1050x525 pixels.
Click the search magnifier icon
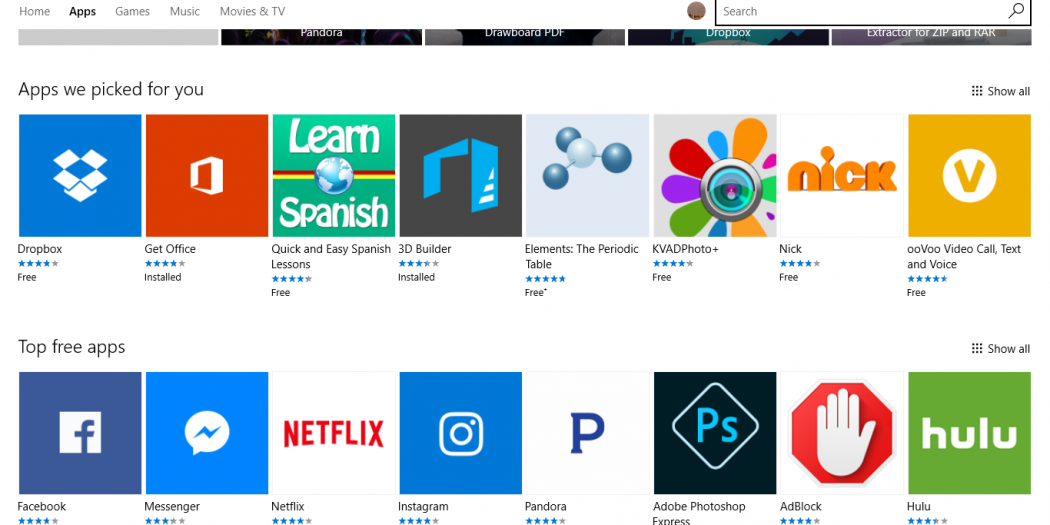(x=1016, y=11)
